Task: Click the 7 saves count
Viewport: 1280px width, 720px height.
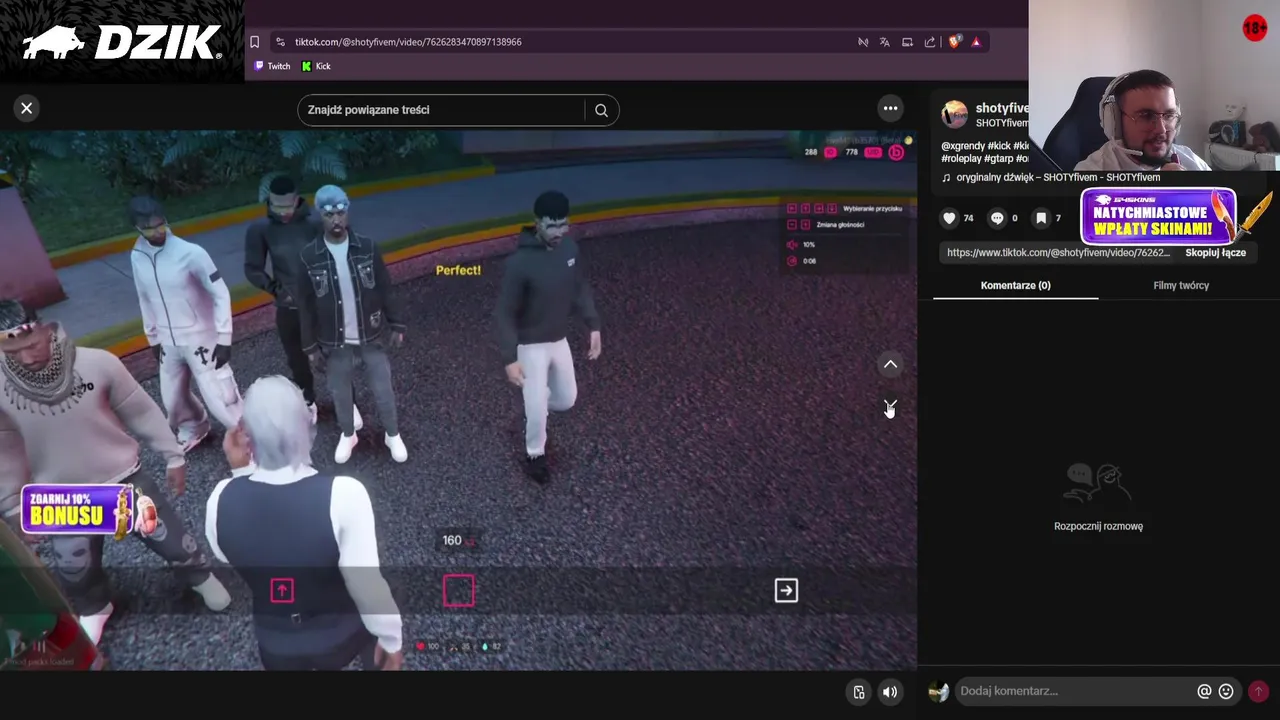Action: click(x=1058, y=218)
